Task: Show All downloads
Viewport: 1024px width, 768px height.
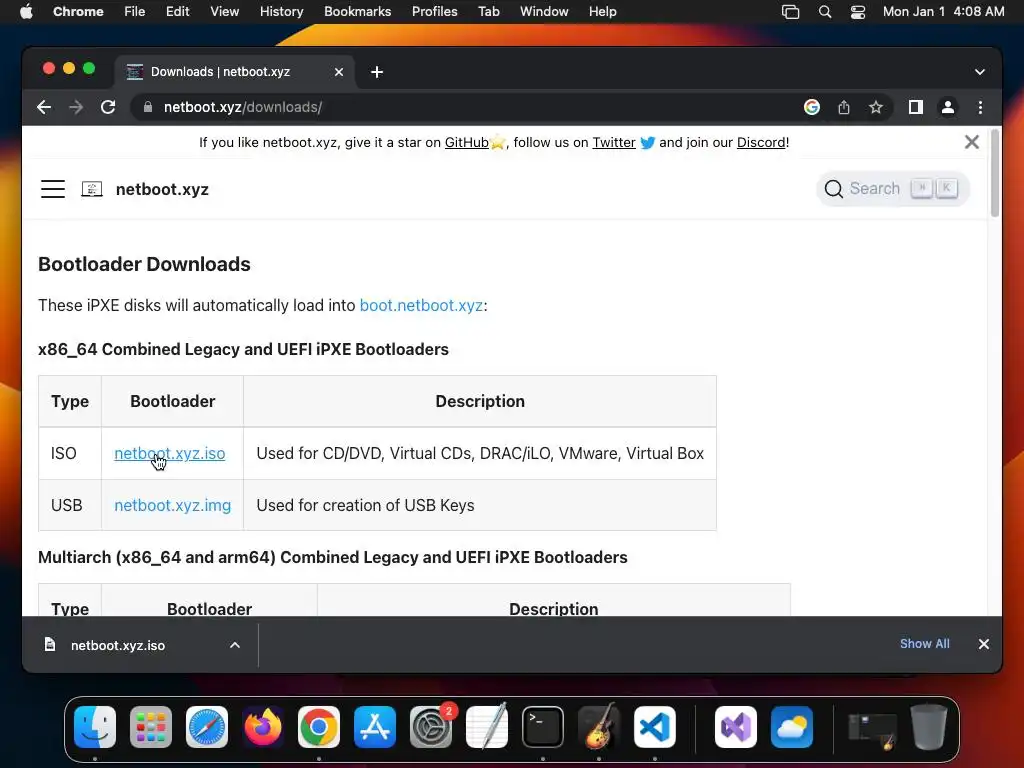Action: pyautogui.click(x=925, y=644)
